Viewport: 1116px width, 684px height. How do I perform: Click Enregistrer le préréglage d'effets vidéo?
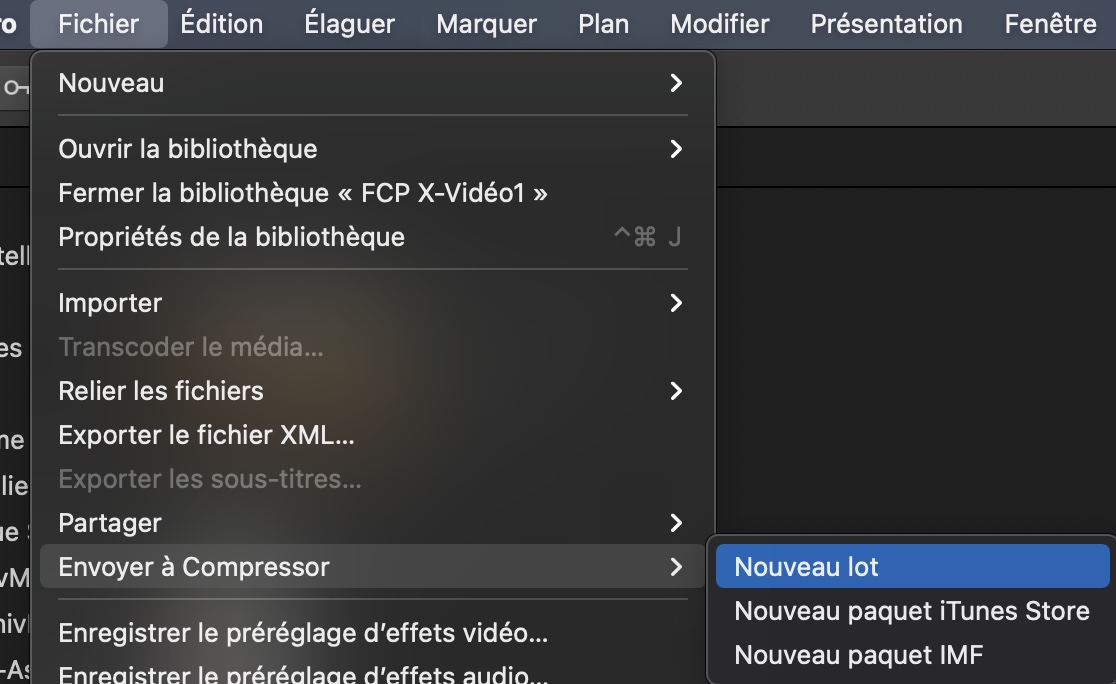coord(303,633)
